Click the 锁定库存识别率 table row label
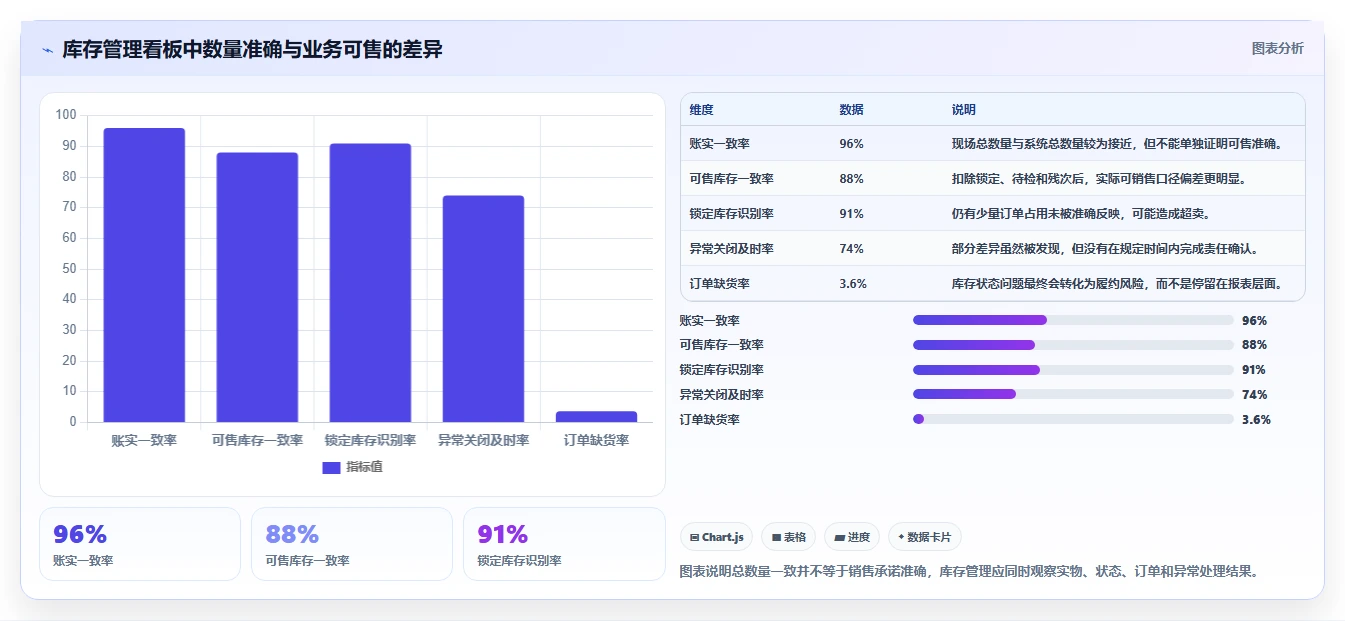 732,214
